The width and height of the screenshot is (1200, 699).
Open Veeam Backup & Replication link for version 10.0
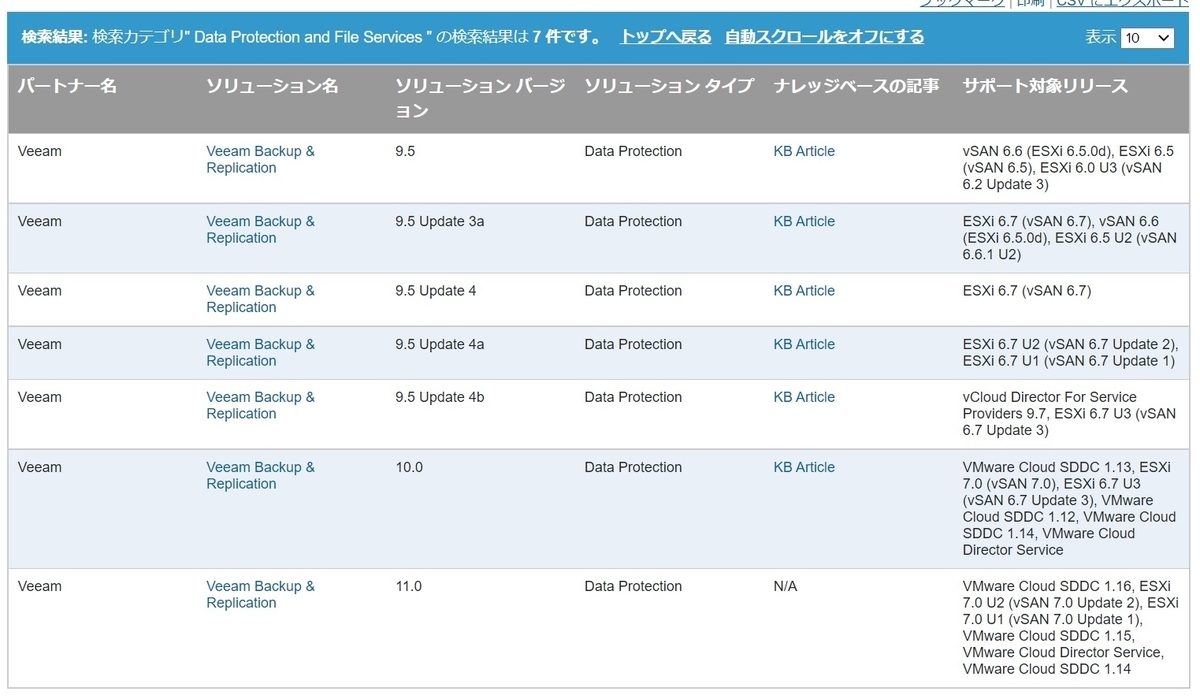click(260, 475)
